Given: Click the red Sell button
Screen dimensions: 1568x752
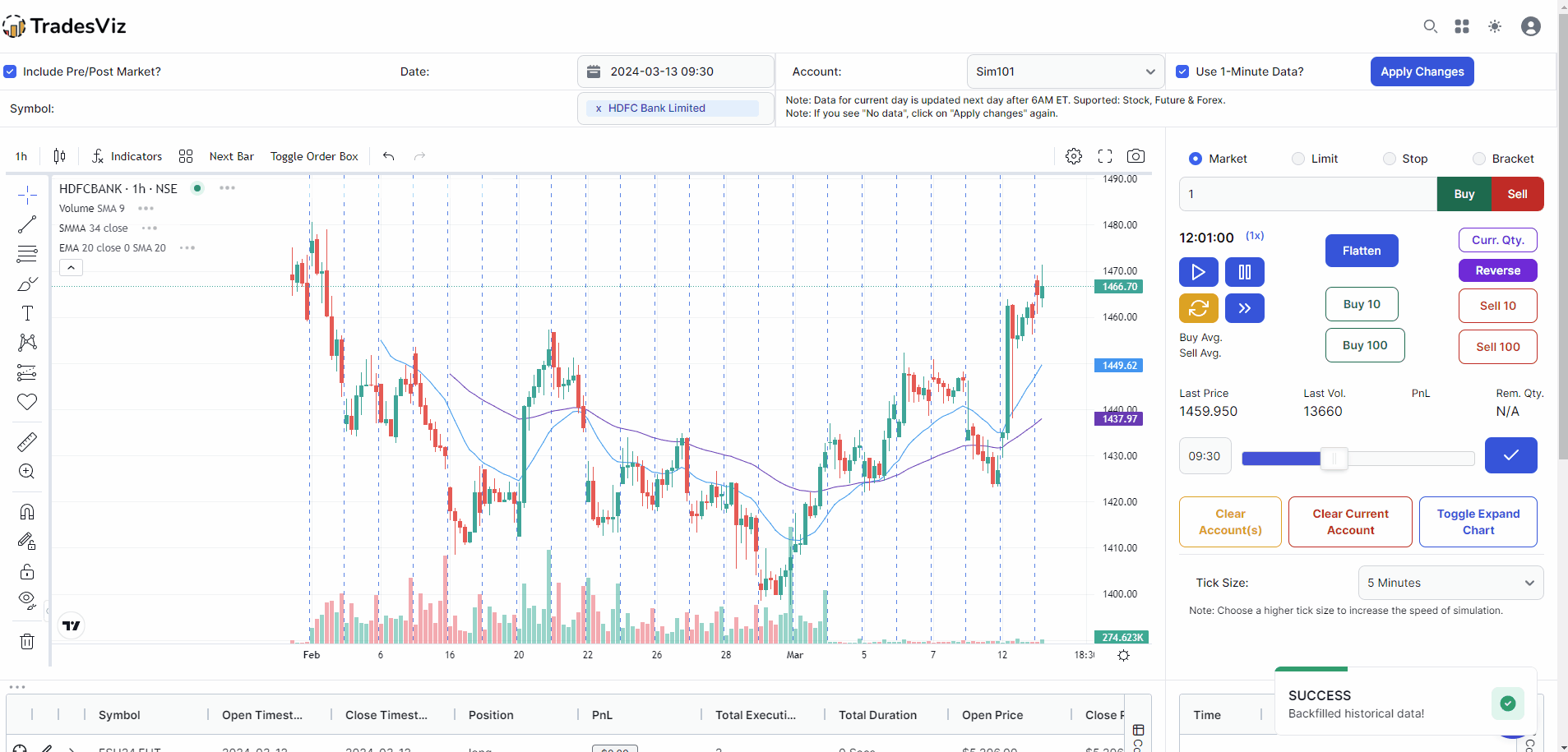Looking at the screenshot, I should click(1517, 194).
